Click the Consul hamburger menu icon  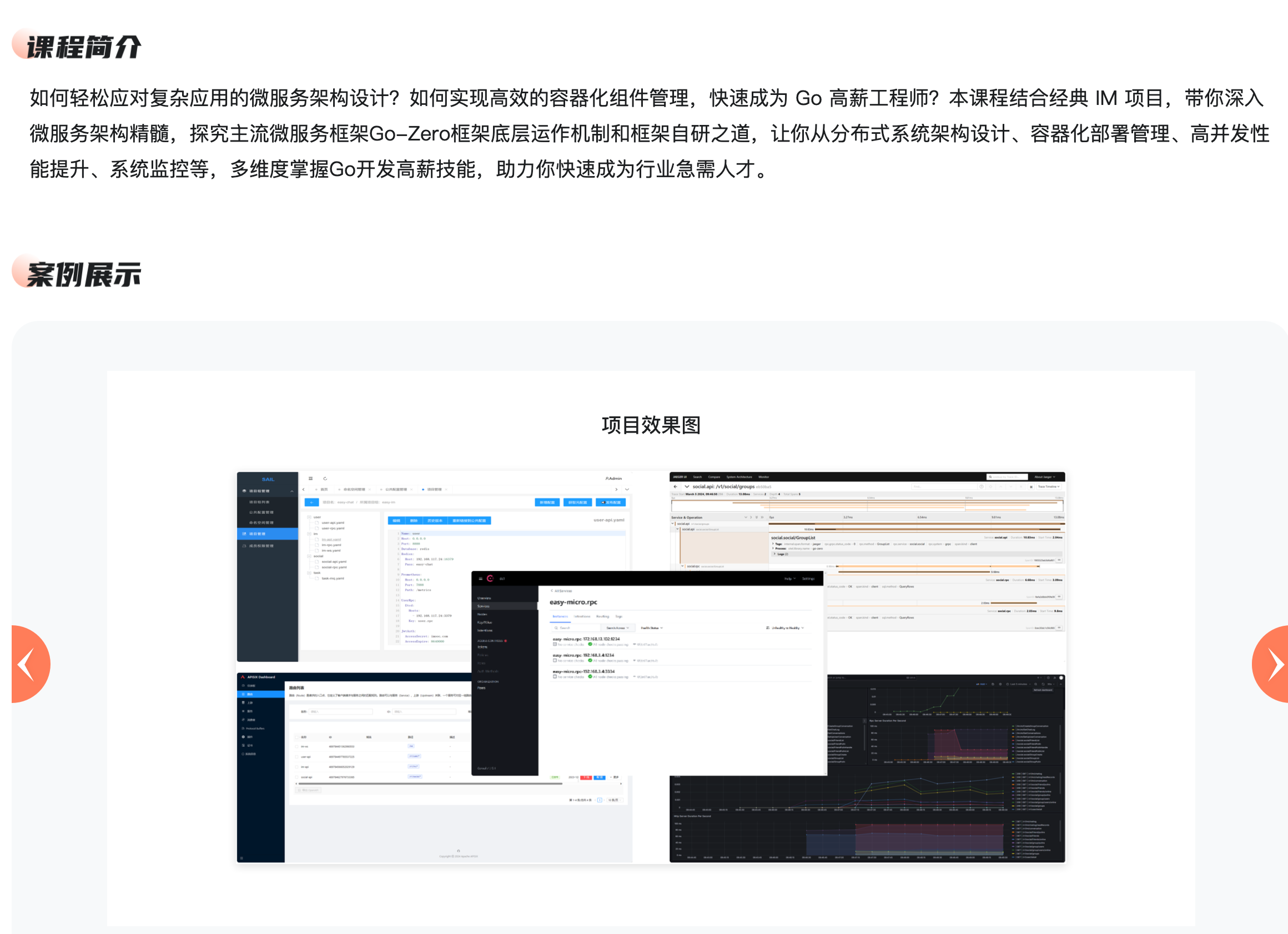(480, 579)
